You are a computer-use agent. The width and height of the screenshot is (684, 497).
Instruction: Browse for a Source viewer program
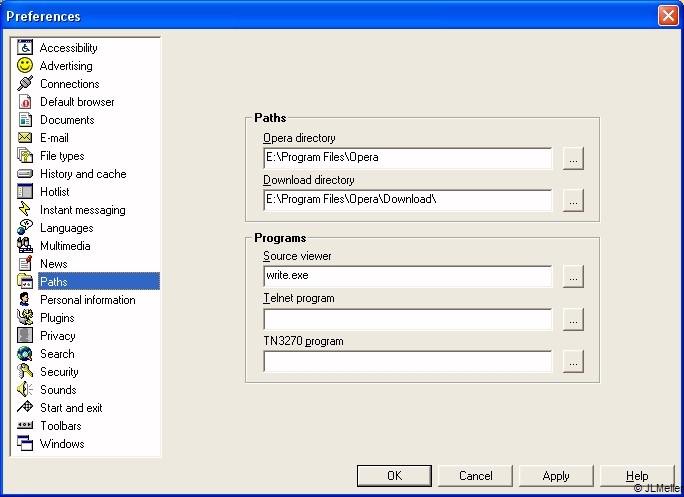pos(573,276)
